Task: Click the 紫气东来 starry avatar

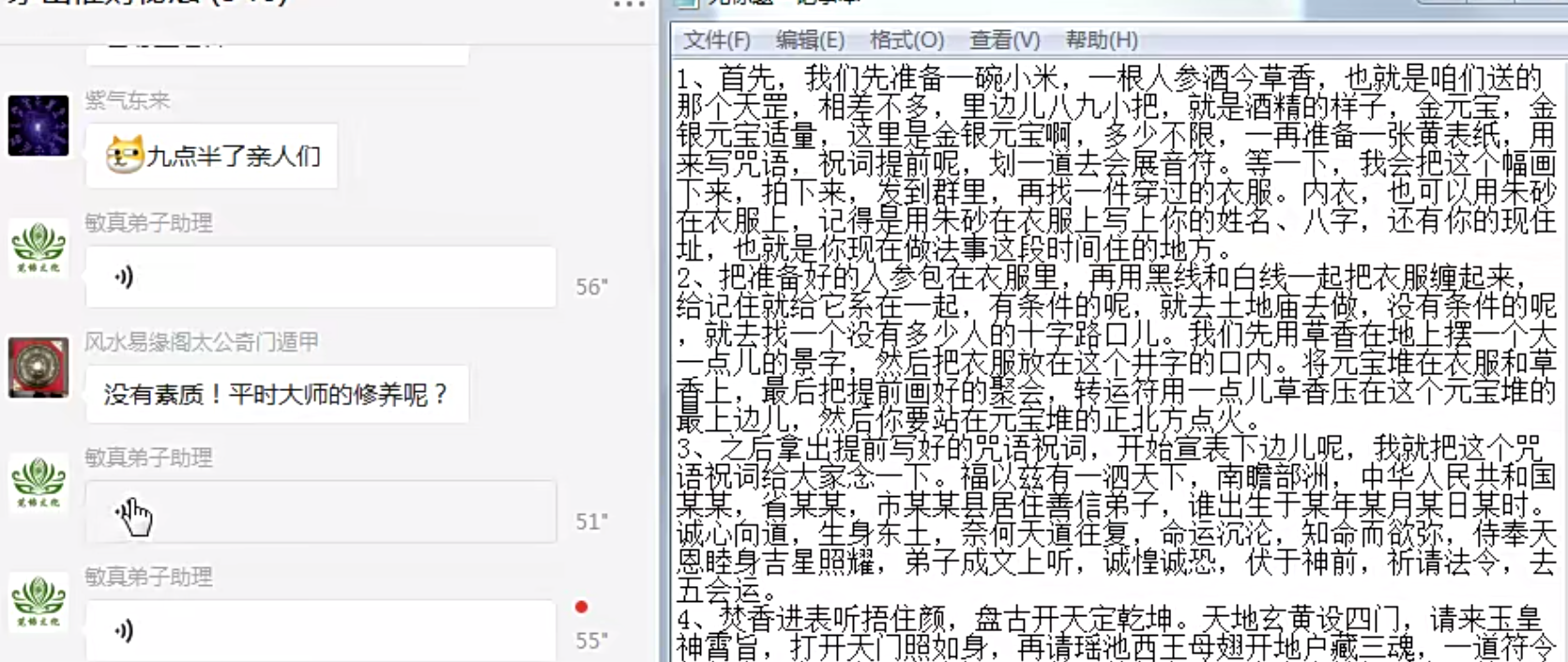Action: click(38, 126)
